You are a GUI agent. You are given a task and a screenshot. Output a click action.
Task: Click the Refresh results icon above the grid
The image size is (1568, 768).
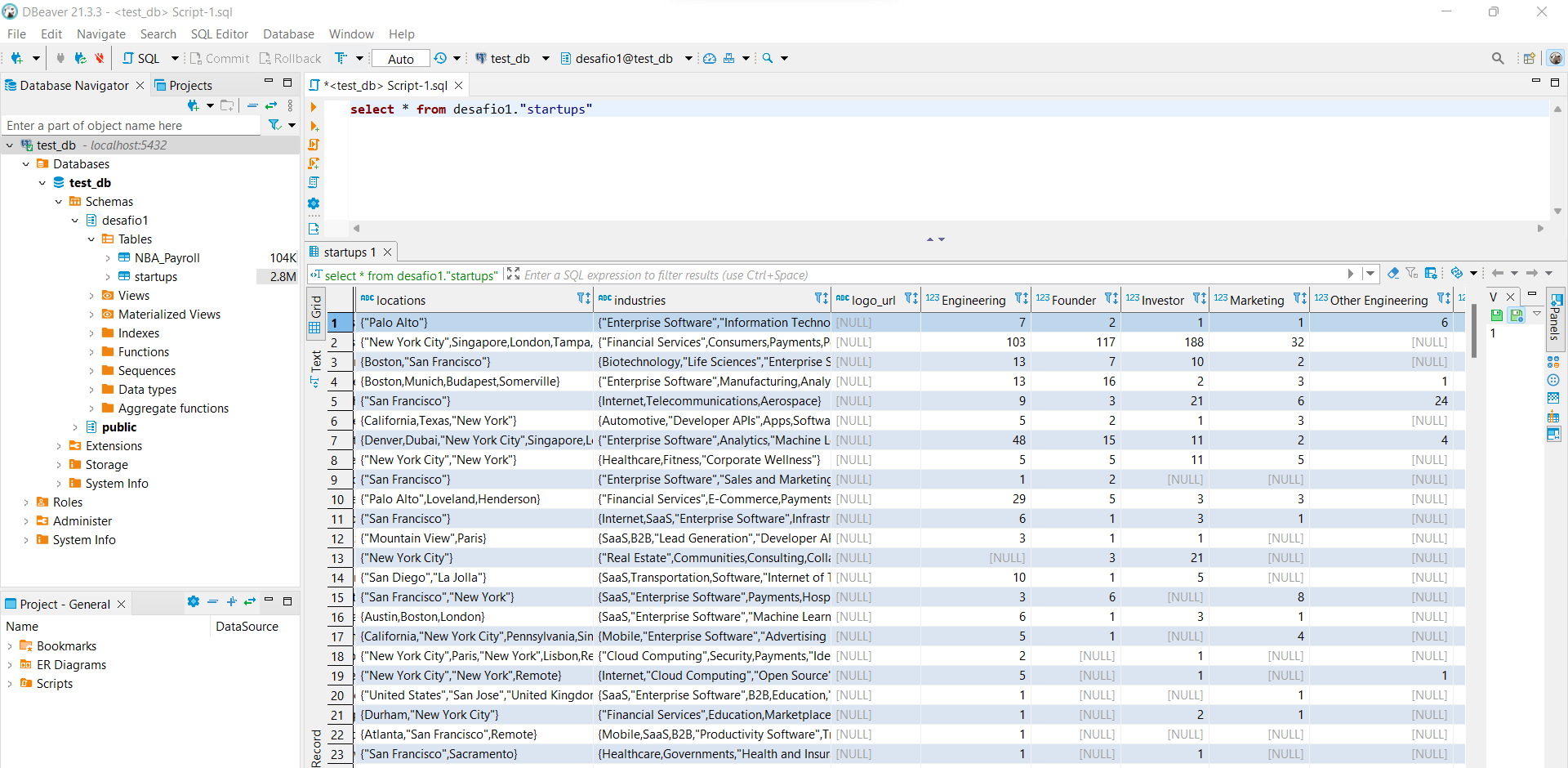(1458, 273)
